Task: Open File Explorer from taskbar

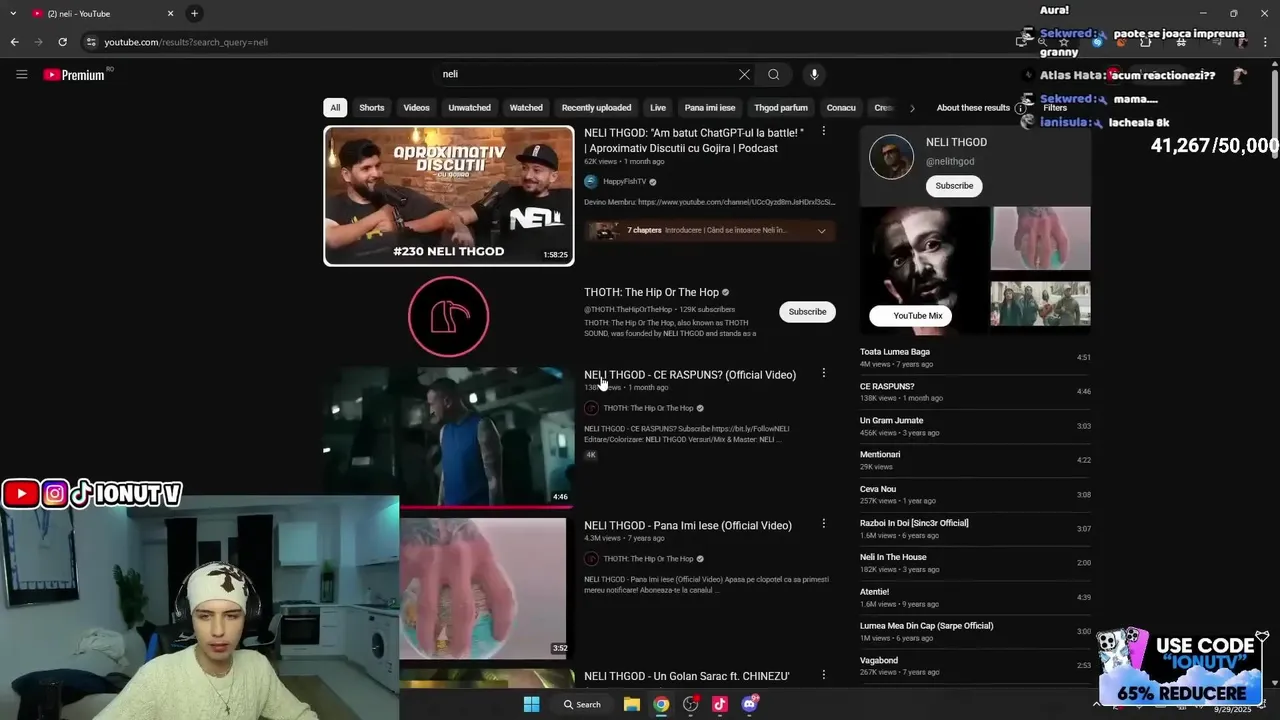Action: (x=631, y=704)
